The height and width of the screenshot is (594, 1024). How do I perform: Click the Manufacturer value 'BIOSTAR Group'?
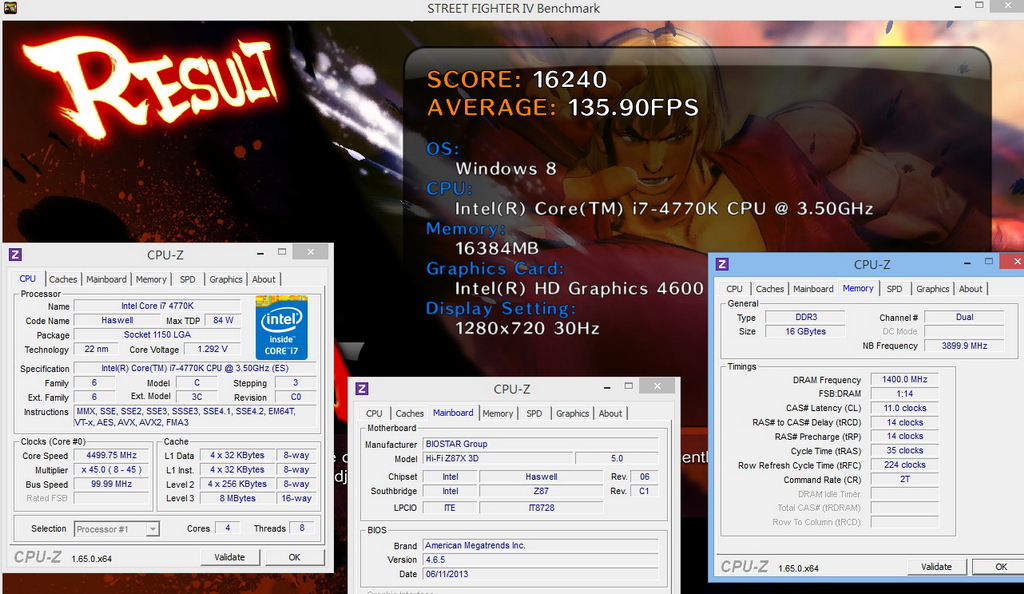point(540,444)
